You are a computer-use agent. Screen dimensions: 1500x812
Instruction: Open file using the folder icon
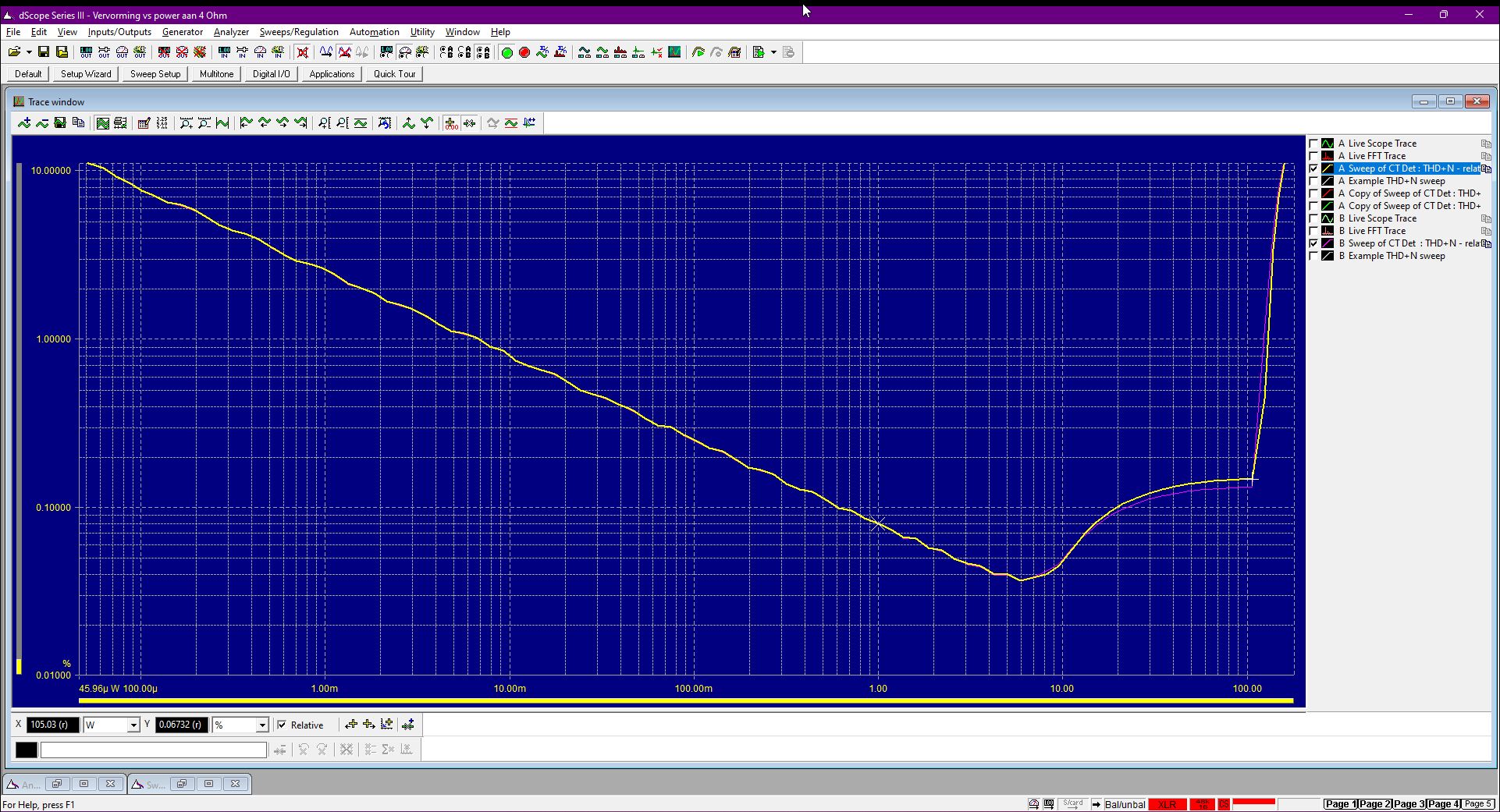(14, 52)
